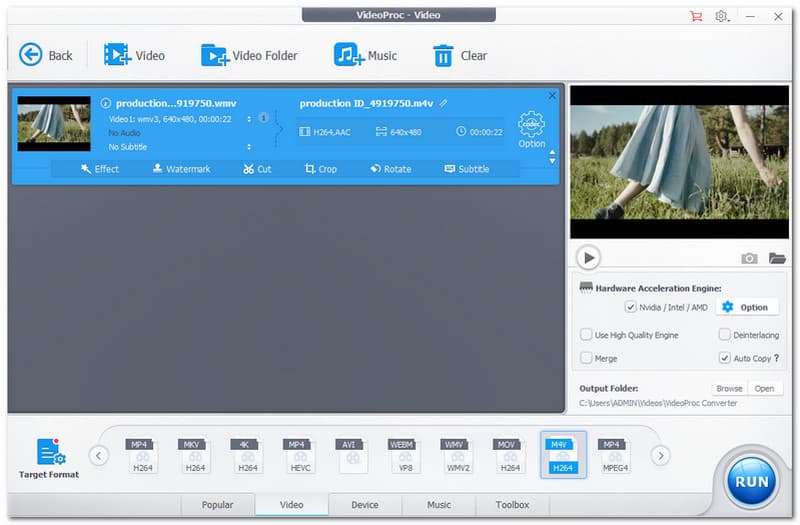Select MP4 H264 format preset

click(142, 455)
